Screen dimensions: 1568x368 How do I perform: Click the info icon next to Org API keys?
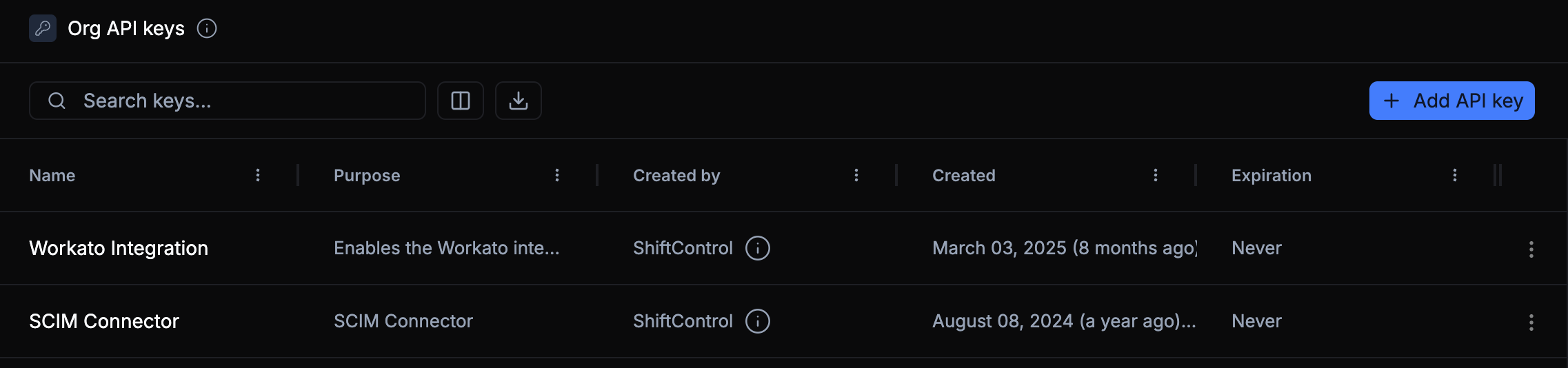point(207,28)
